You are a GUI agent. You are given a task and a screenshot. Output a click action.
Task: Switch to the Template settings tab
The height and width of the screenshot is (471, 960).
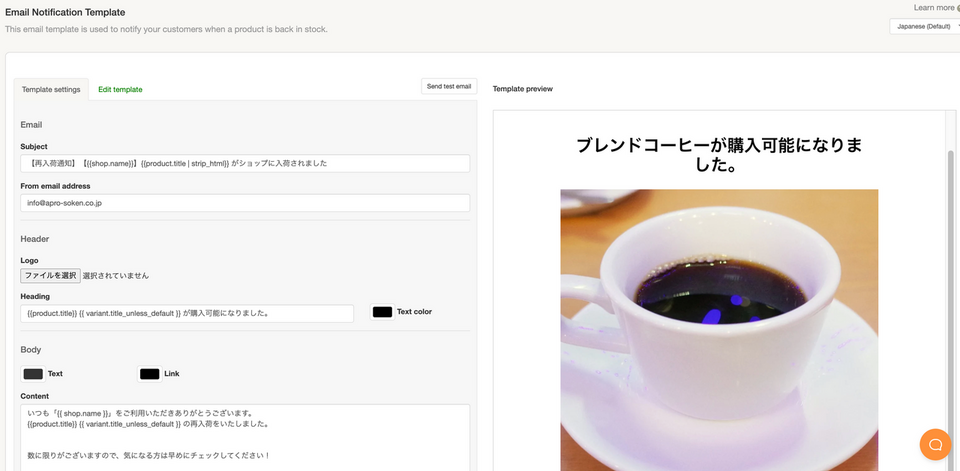pos(51,89)
